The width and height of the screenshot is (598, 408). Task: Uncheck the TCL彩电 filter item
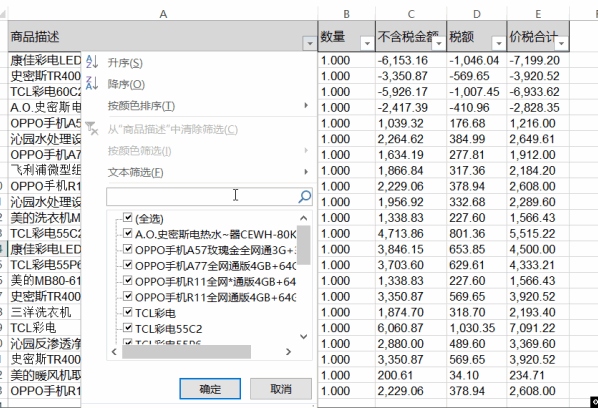[128, 312]
